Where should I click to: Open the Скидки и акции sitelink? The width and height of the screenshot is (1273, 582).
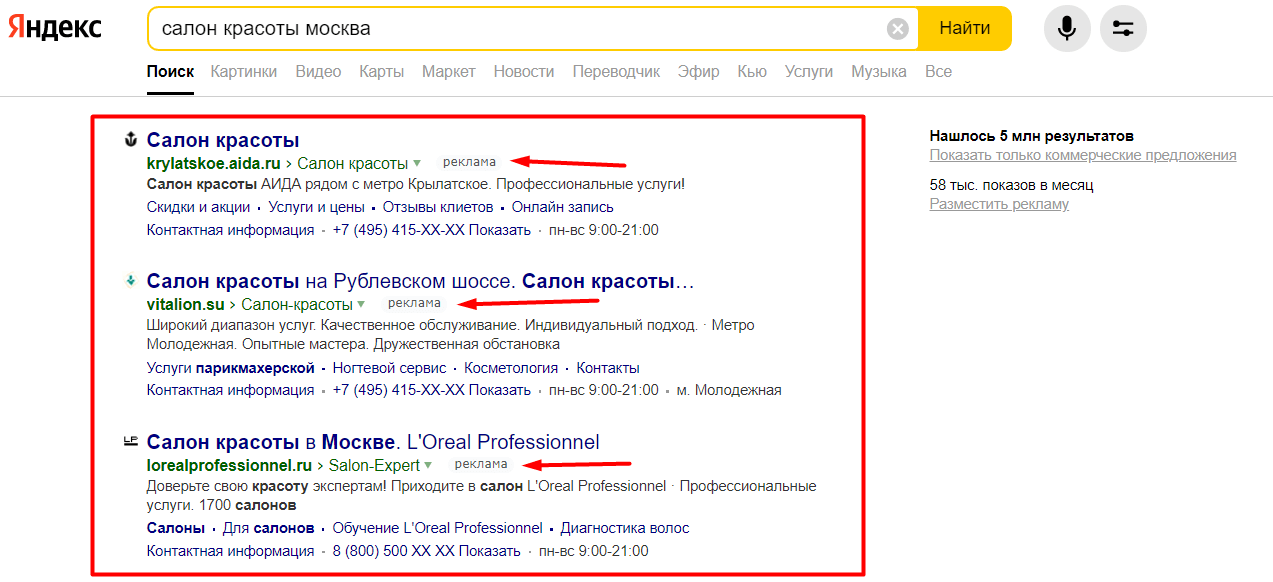(198, 207)
